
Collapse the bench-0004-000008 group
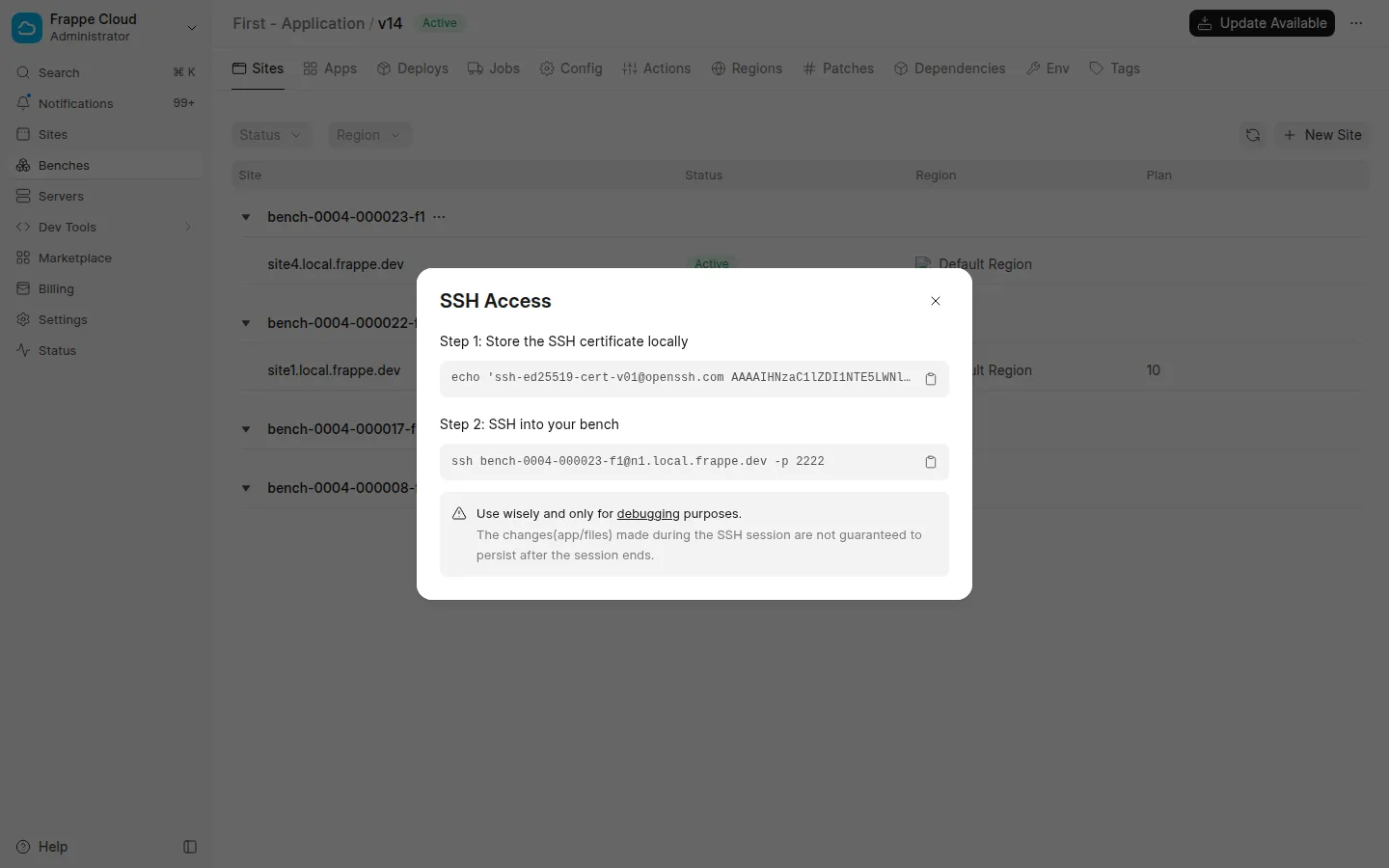246,488
